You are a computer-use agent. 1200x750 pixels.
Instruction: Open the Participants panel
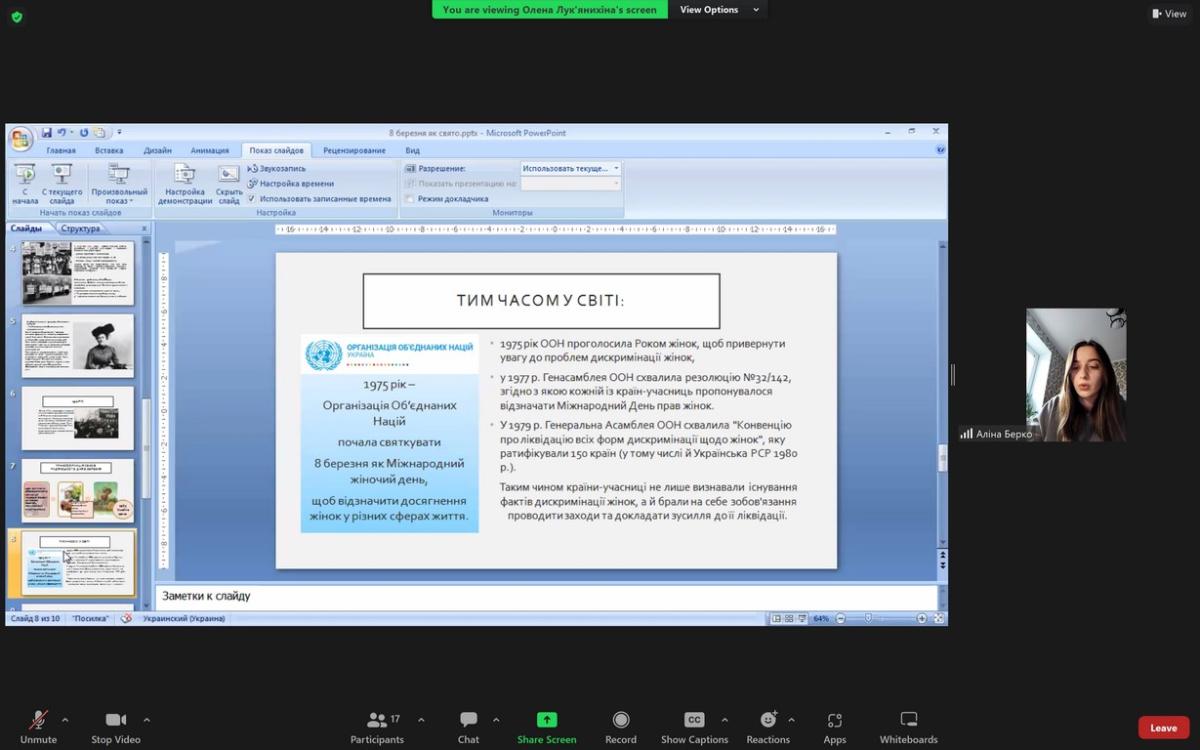pos(377,720)
